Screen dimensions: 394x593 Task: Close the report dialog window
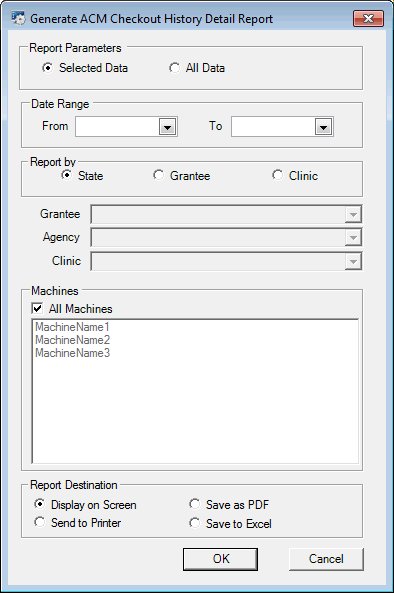pyautogui.click(x=368, y=19)
